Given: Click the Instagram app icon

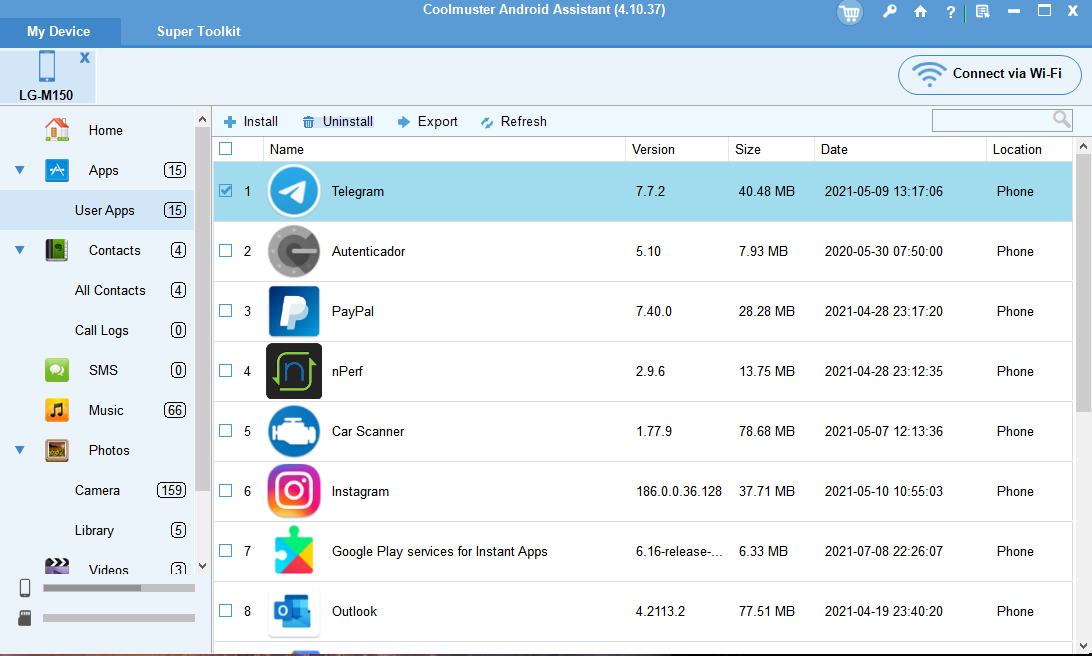Looking at the screenshot, I should pyautogui.click(x=294, y=491).
